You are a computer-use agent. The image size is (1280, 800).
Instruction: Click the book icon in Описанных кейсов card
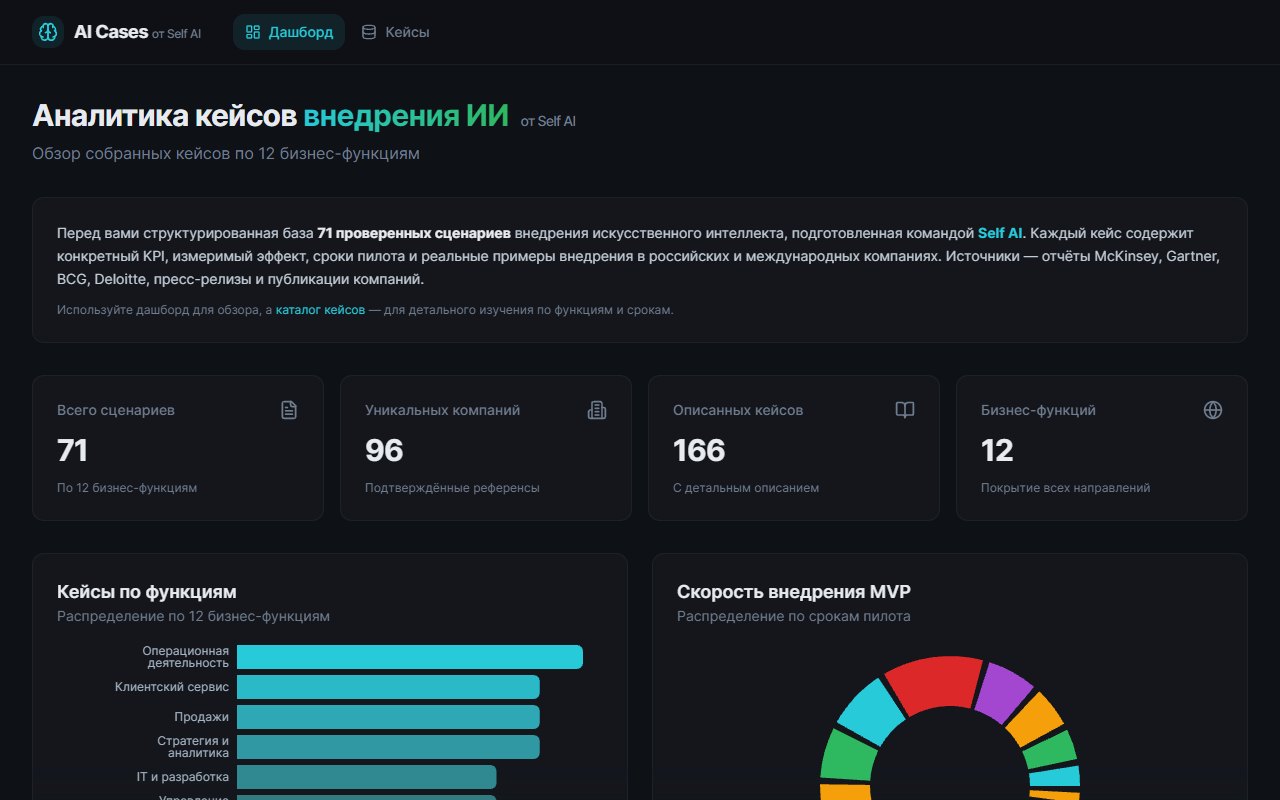905,410
